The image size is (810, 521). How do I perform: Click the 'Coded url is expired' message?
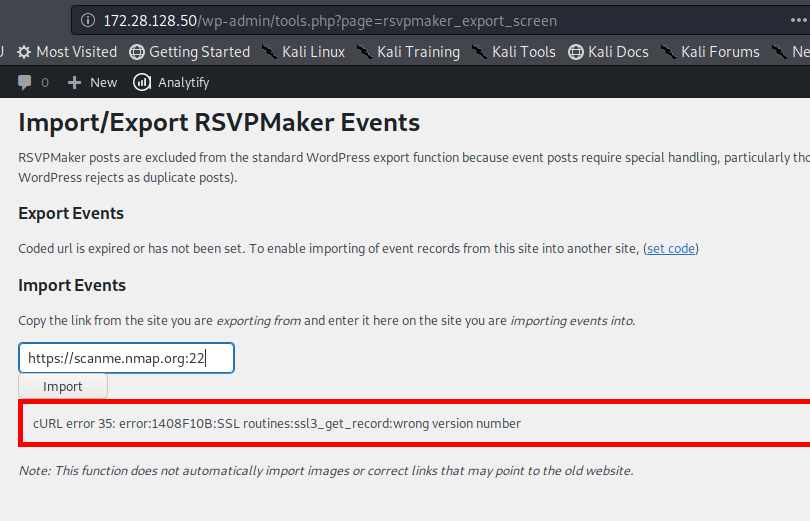359,249
